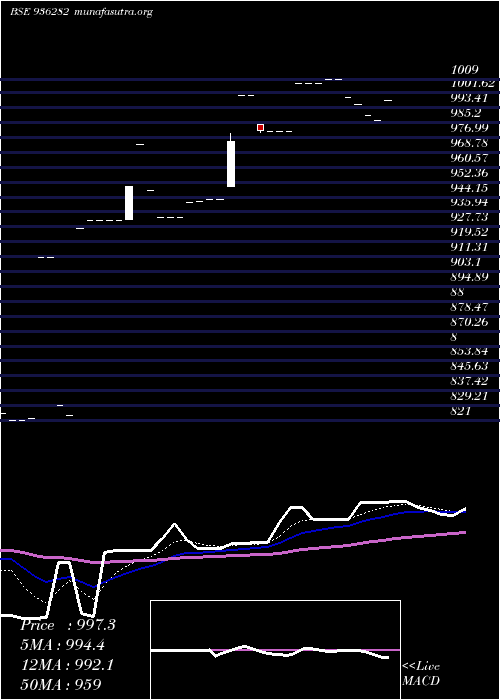500x700 pixels.
Task: Click inside the MACD inset chart
Action: coord(275,650)
